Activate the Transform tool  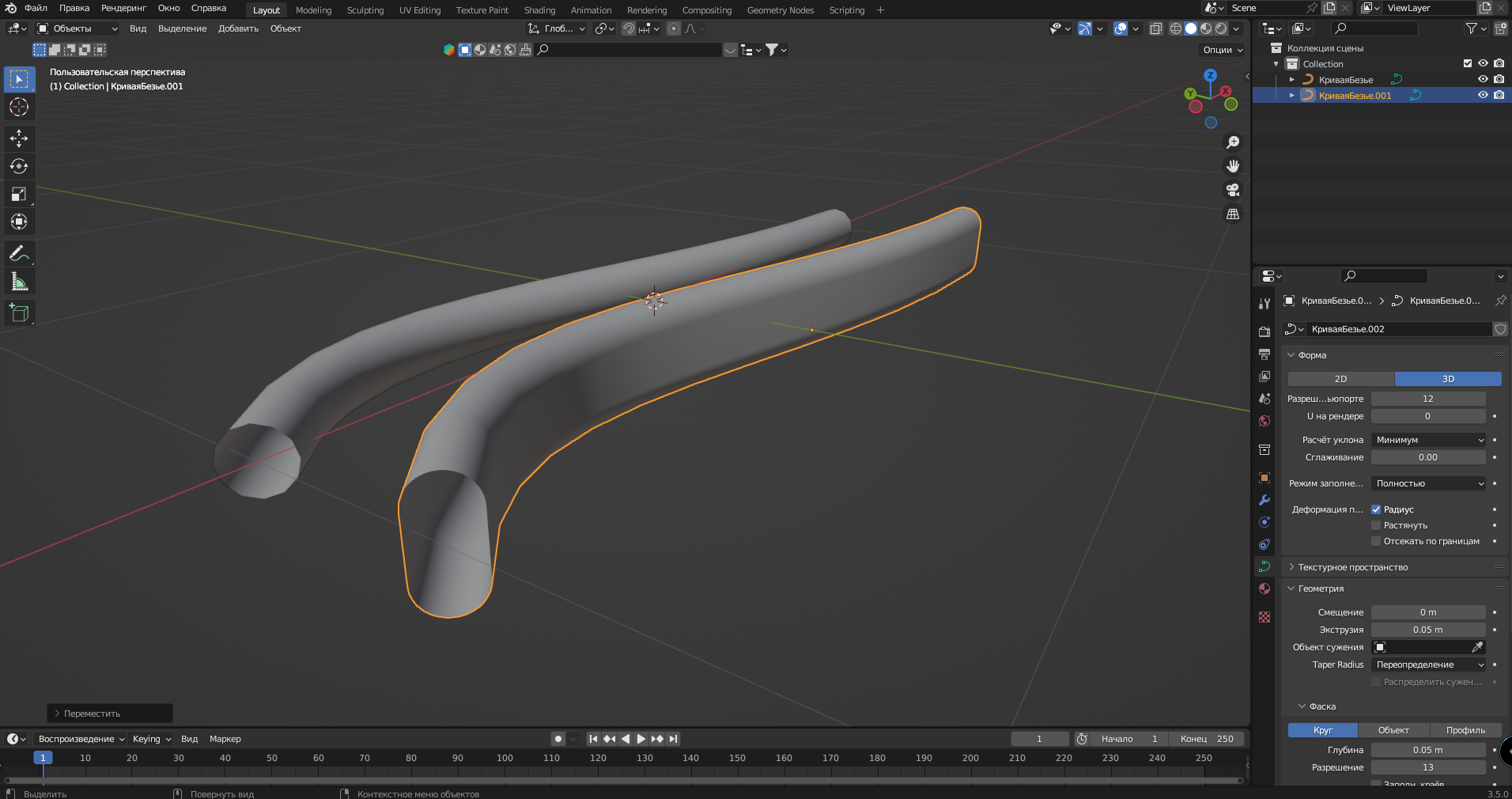(19, 222)
